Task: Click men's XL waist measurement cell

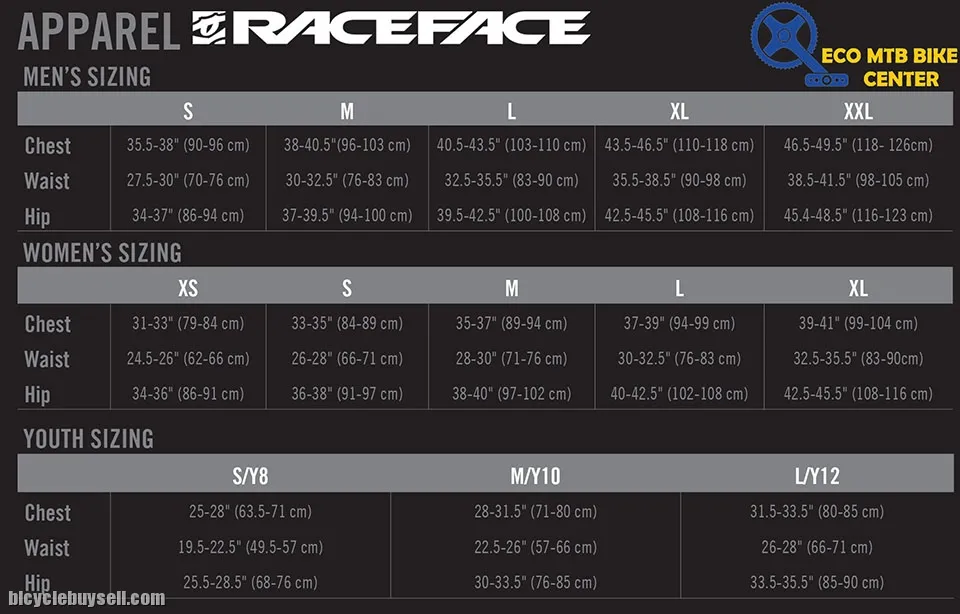Action: (679, 180)
